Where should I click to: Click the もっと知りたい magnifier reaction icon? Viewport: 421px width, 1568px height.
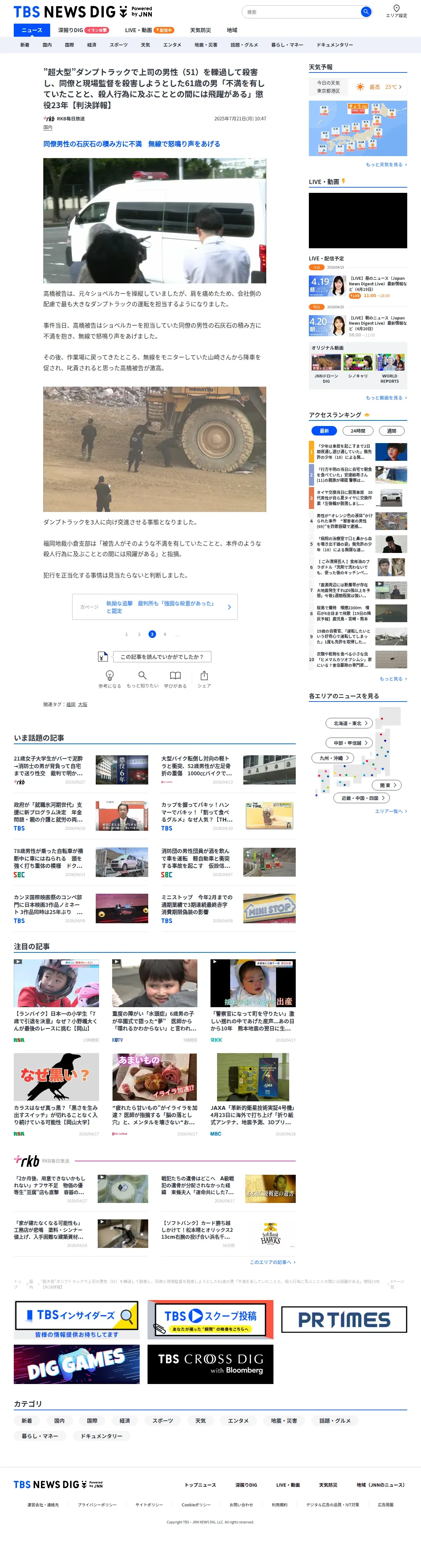142,675
